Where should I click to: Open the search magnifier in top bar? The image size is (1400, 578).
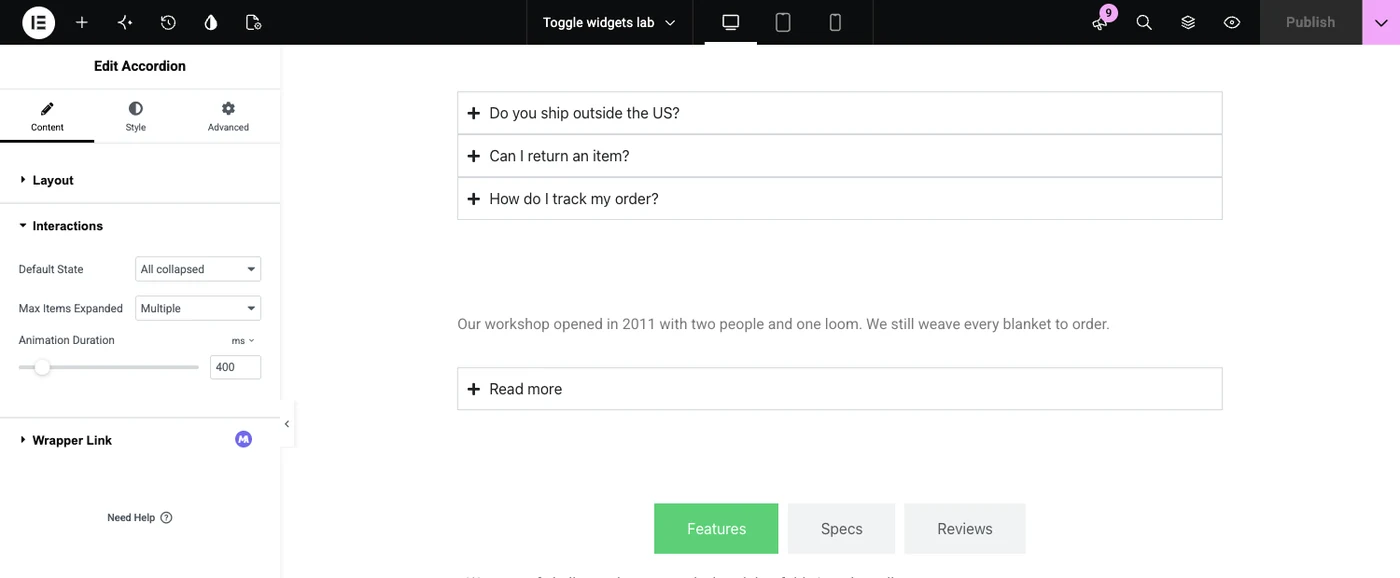tap(1144, 22)
